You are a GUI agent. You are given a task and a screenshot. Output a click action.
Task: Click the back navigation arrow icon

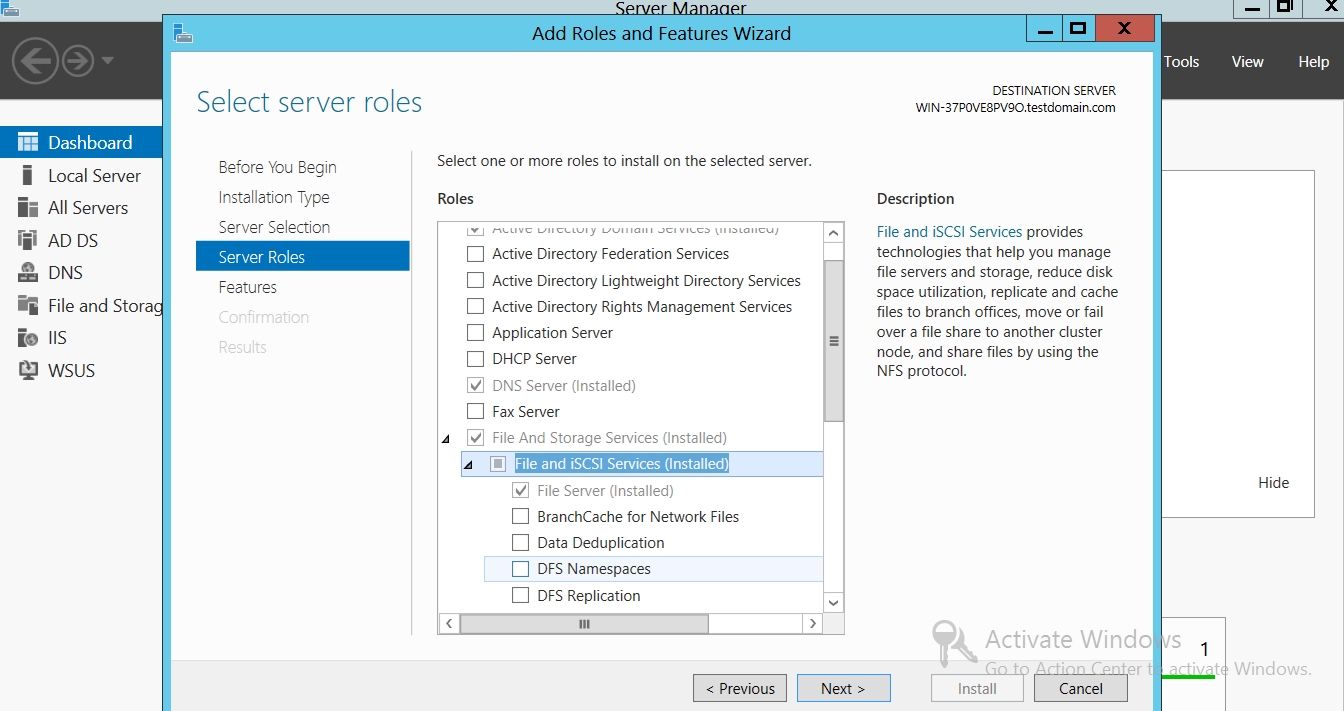(35, 61)
